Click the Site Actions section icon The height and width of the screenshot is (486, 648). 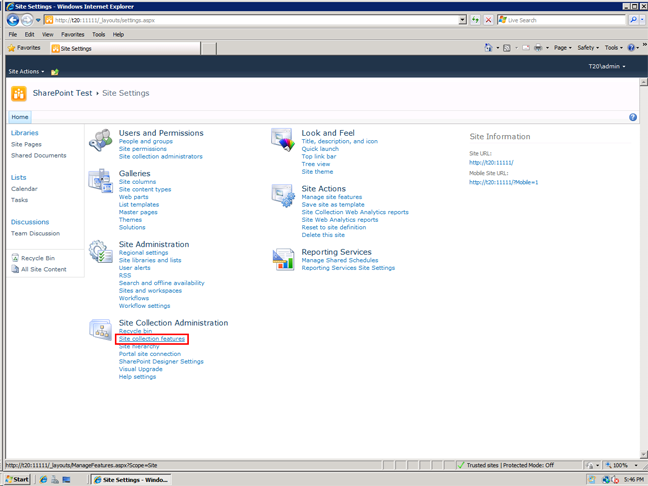point(283,195)
